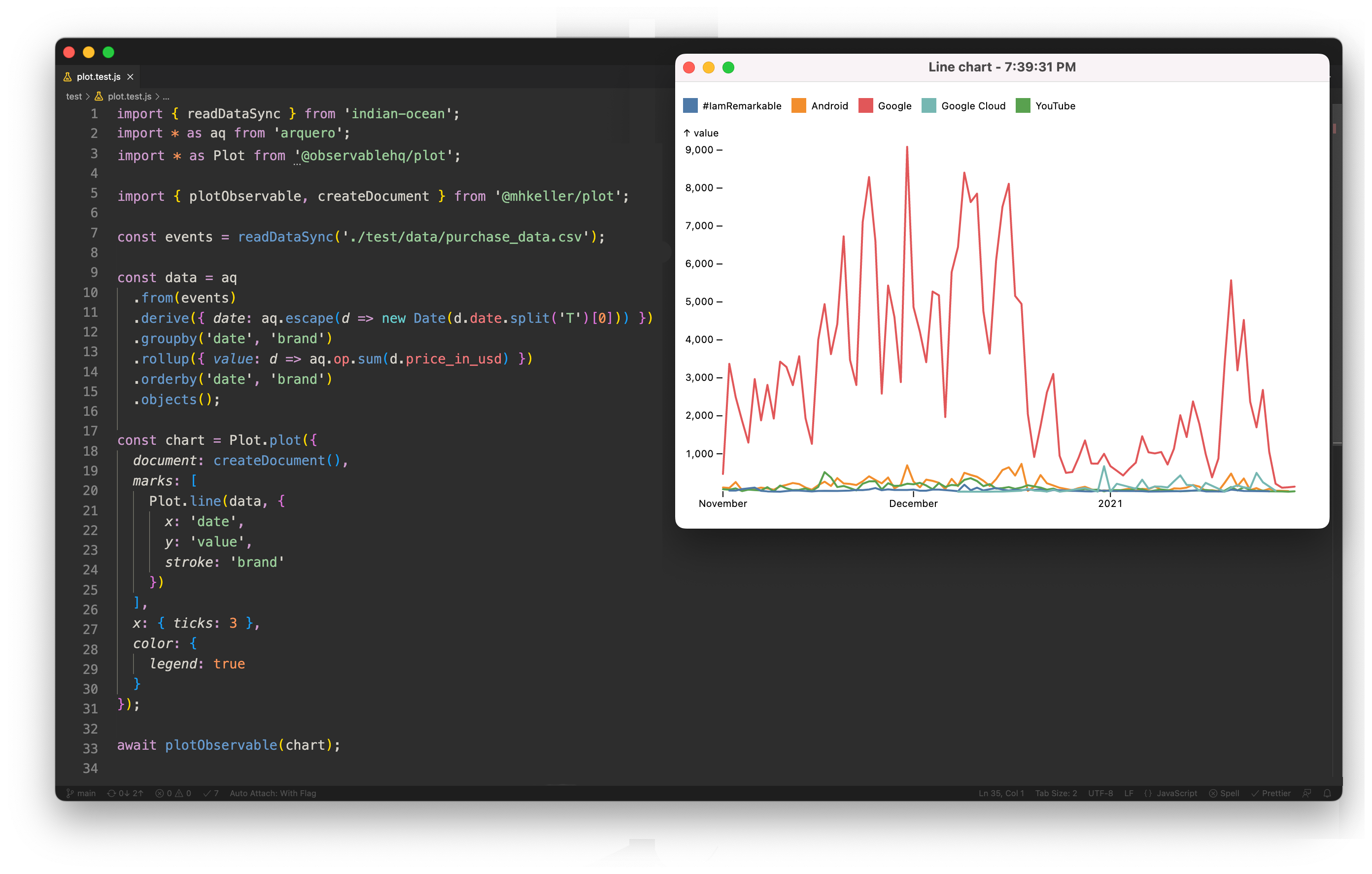This screenshot has height=874, width=1372.
Task: Click the red Google legend swatch
Action: [865, 106]
